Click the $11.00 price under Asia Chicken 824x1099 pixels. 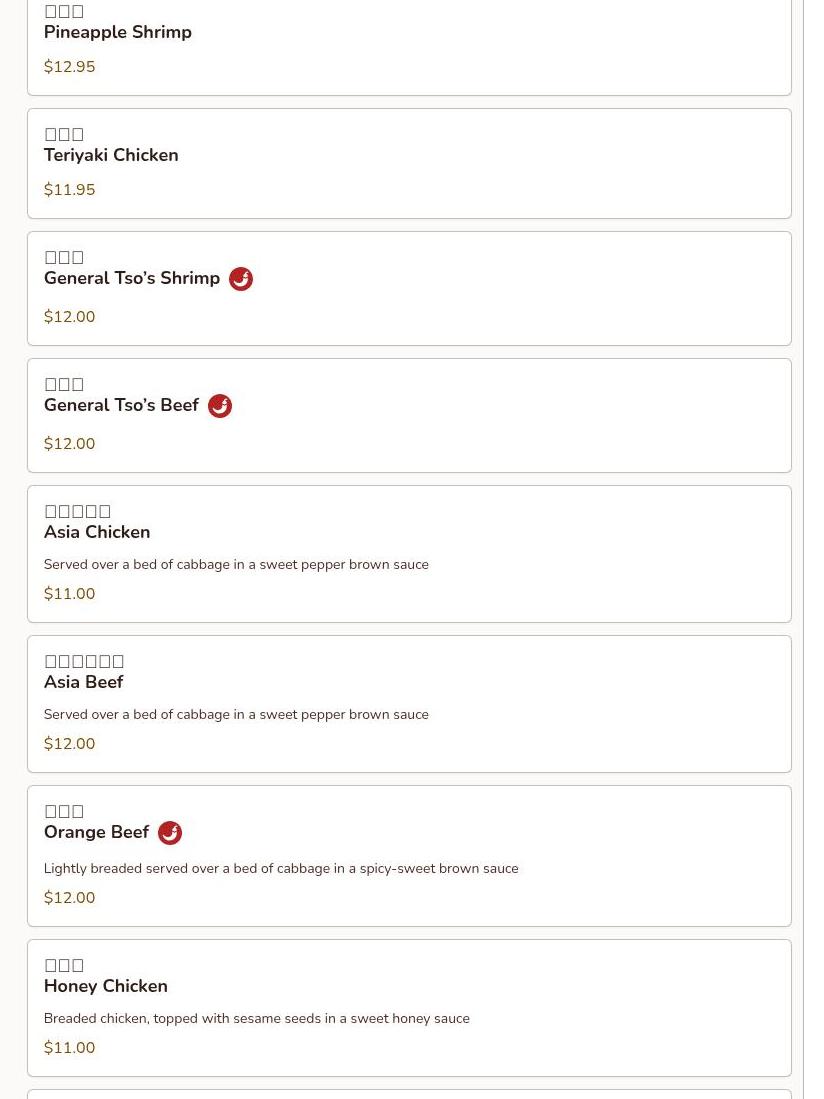pos(69,593)
